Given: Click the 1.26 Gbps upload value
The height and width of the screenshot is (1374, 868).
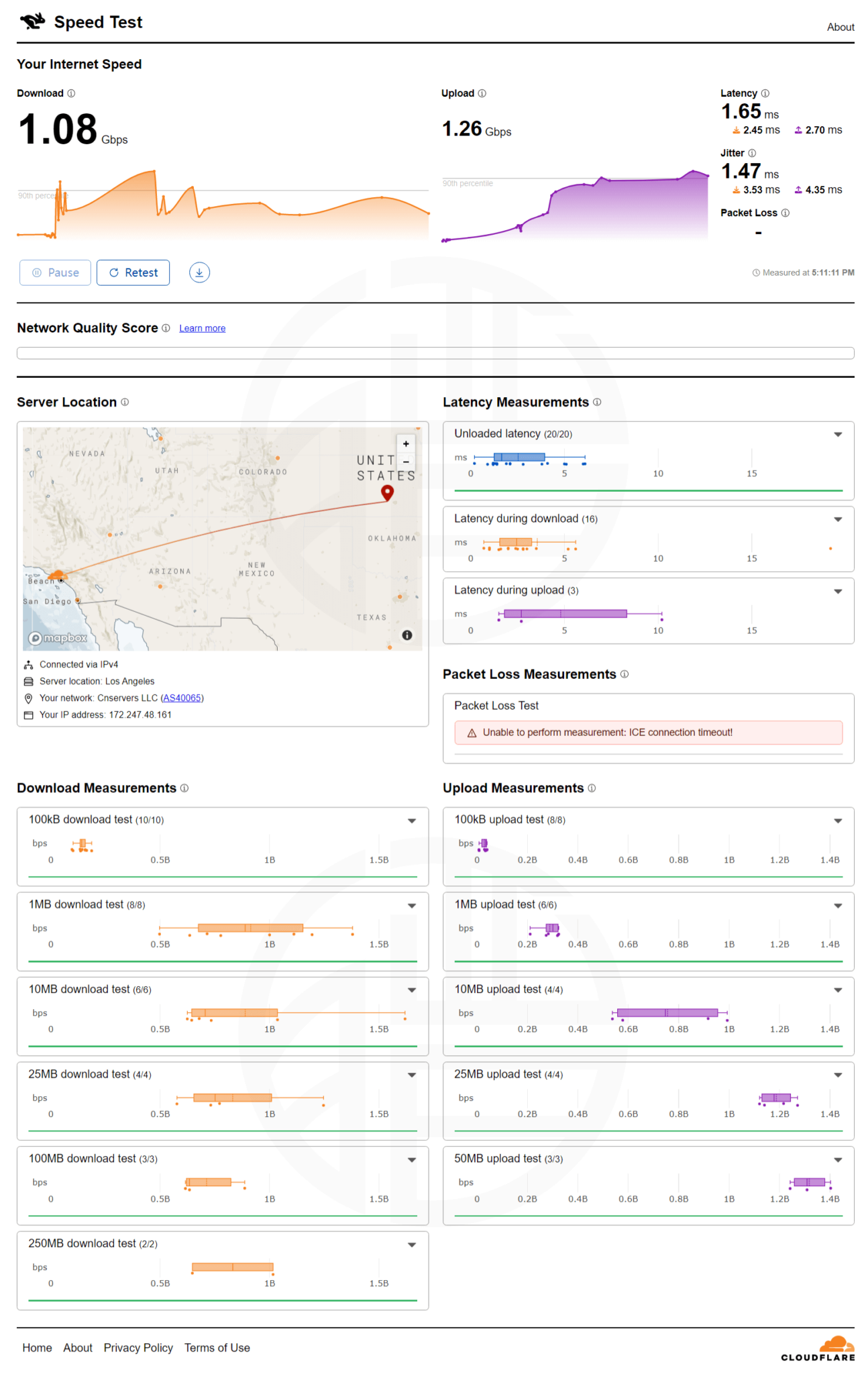Looking at the screenshot, I should (x=476, y=129).
